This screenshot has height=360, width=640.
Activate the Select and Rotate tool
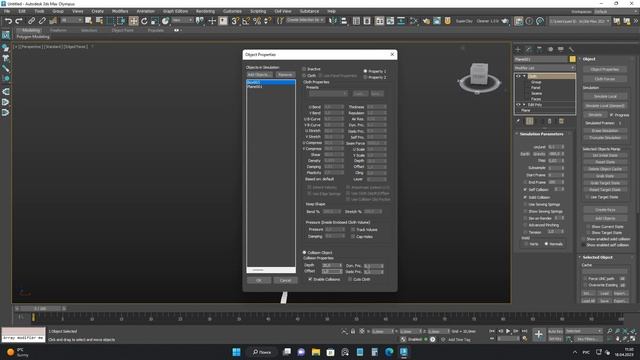click(144, 21)
